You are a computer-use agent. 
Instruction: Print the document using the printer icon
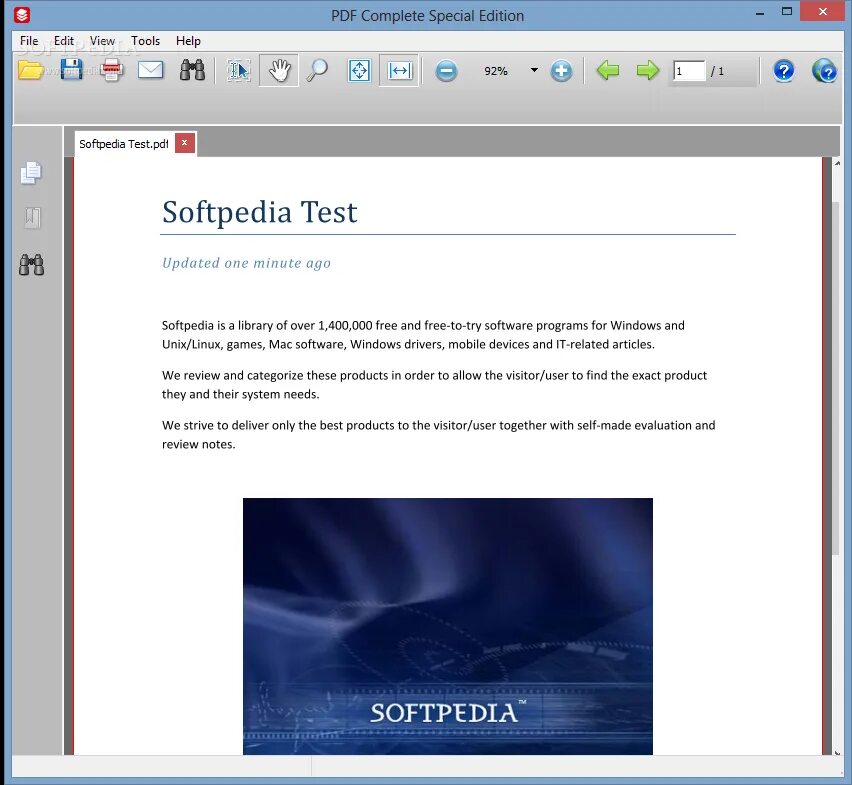click(111, 70)
